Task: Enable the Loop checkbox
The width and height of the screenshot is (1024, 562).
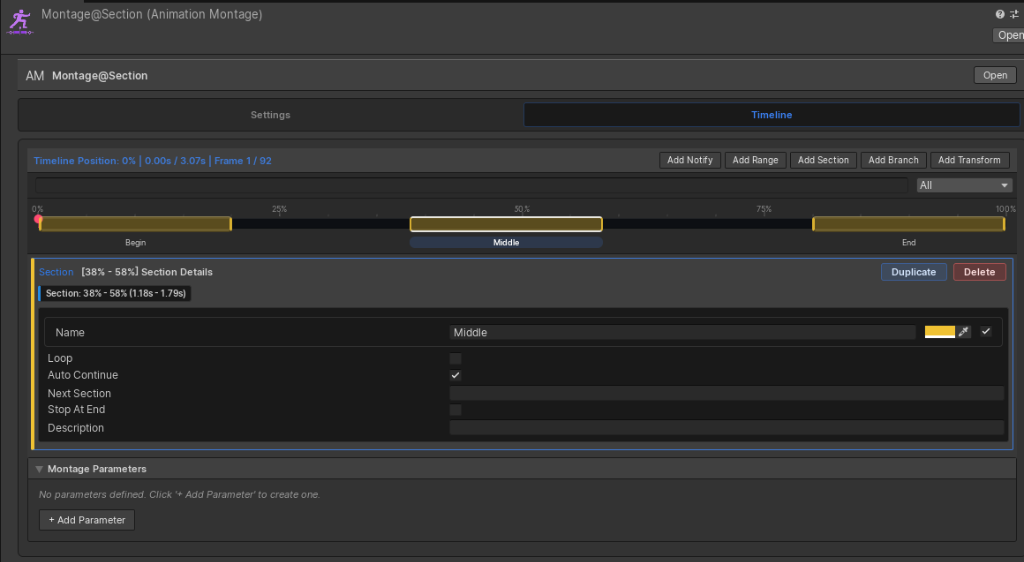Action: tap(455, 358)
